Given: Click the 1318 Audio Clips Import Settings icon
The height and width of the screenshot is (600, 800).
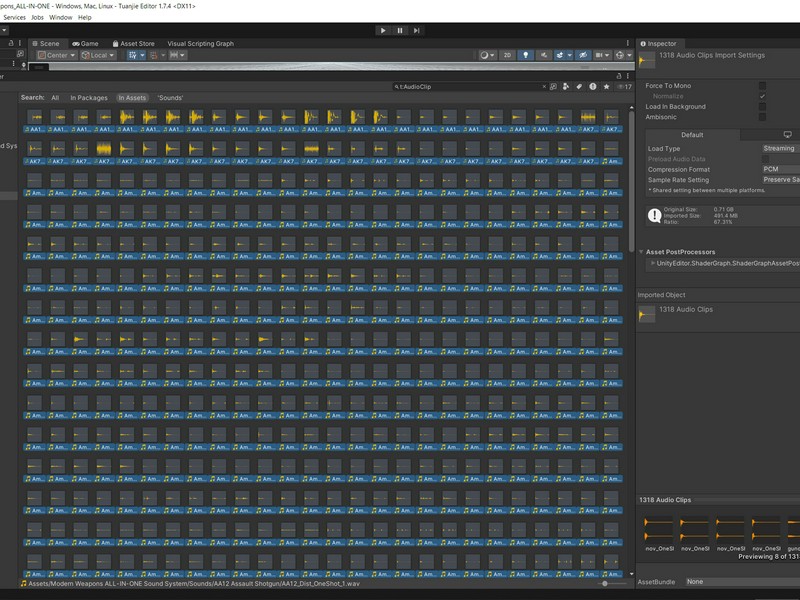Looking at the screenshot, I should click(x=647, y=61).
